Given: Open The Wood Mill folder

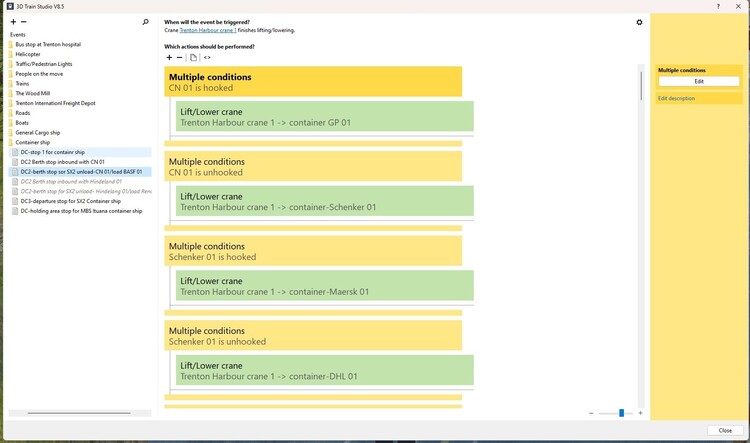Looking at the screenshot, I should [33, 93].
